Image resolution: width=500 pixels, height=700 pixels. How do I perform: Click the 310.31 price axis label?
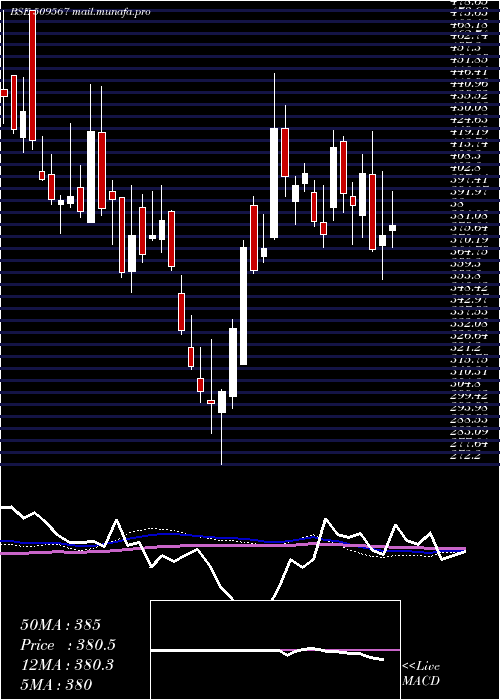tap(469, 372)
